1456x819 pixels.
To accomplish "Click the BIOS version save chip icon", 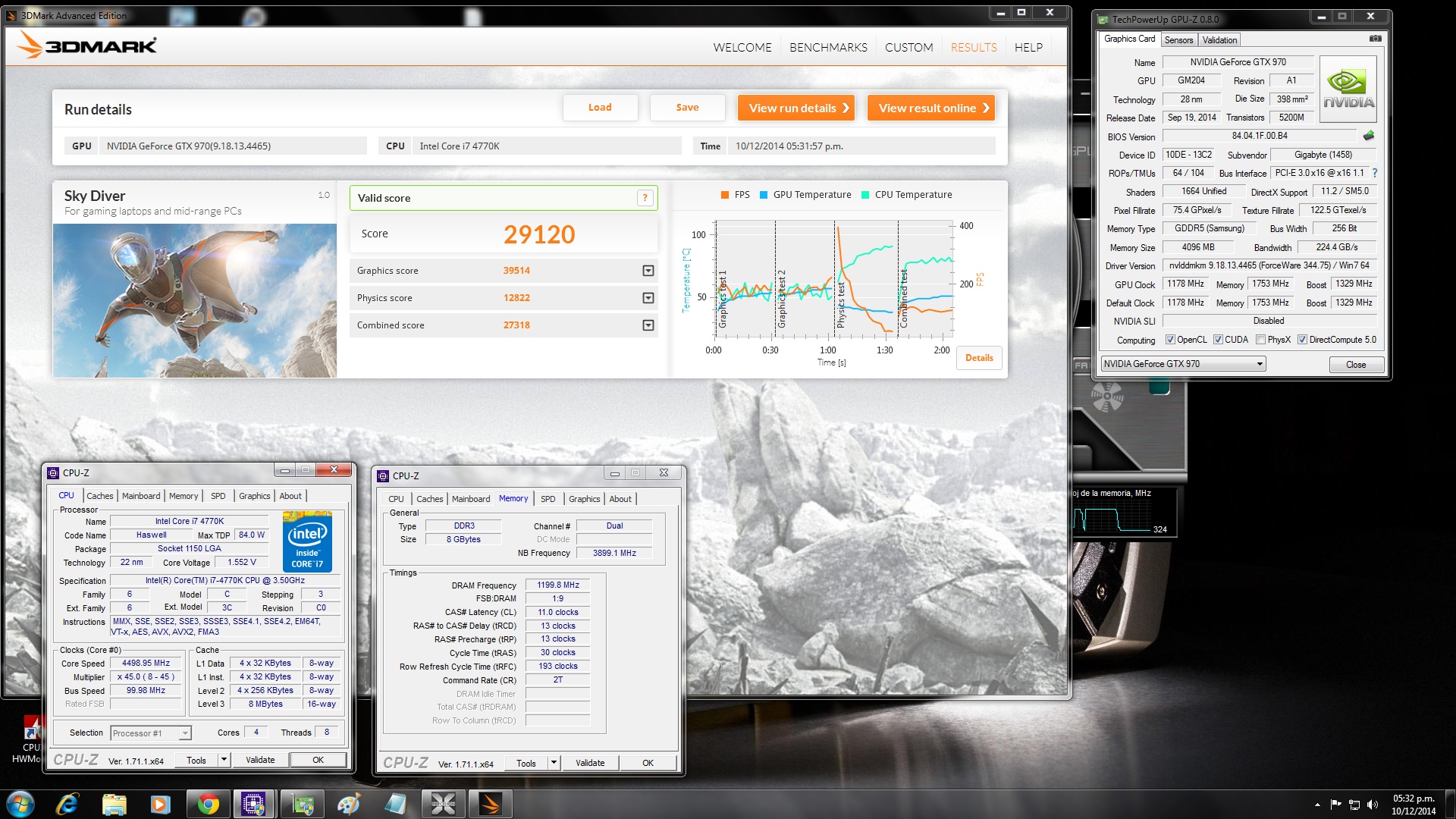I will (1368, 136).
